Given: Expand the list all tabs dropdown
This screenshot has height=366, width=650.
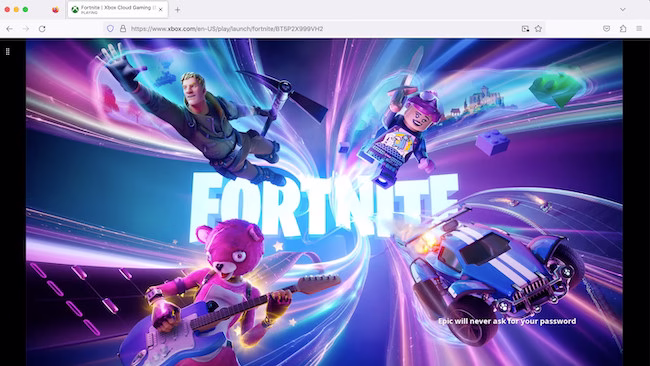Looking at the screenshot, I should pos(623,9).
